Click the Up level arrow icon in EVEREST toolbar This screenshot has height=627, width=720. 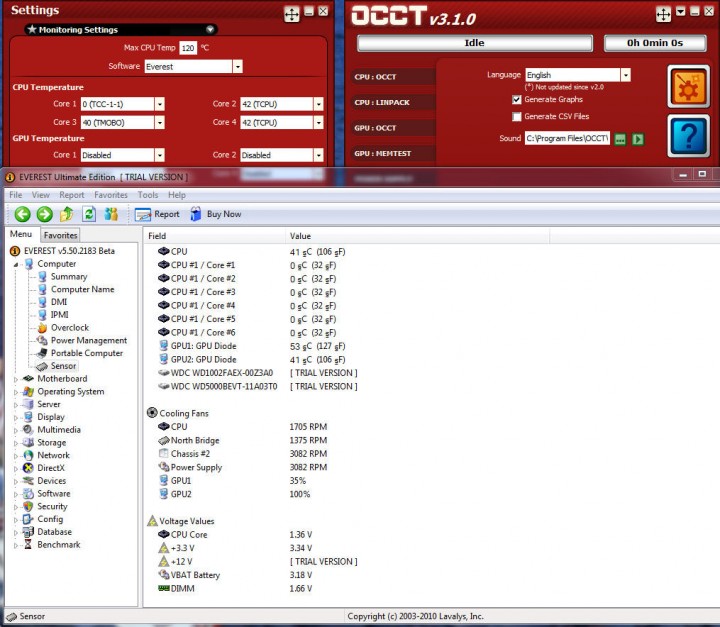tap(67, 214)
